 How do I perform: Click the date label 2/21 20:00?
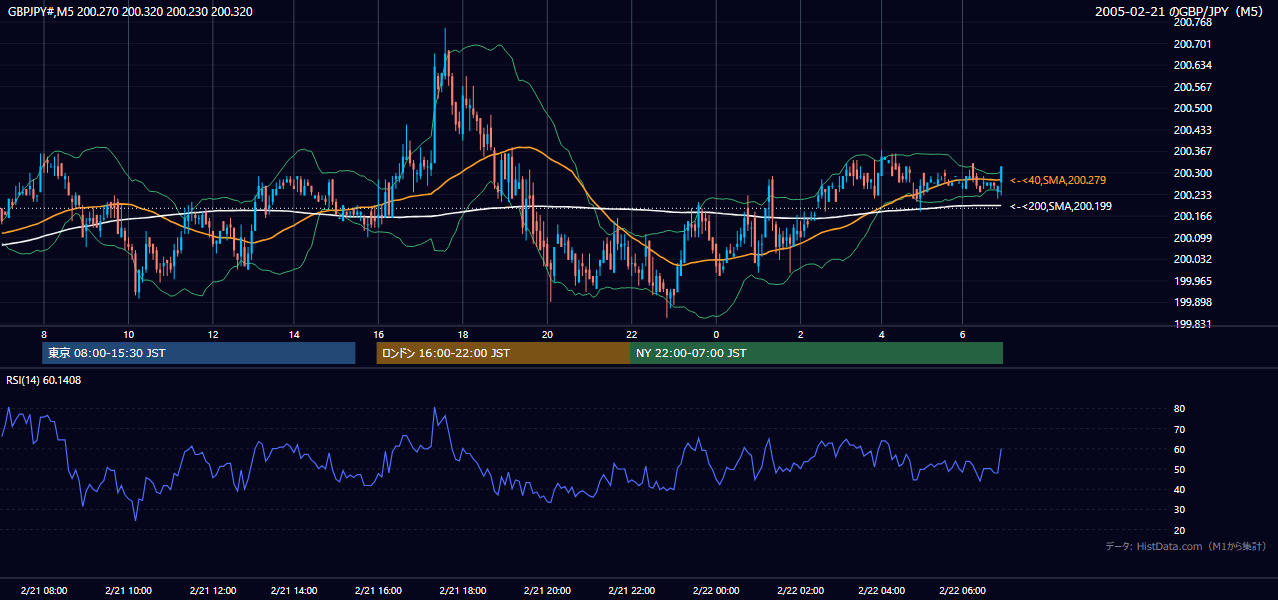click(x=547, y=591)
